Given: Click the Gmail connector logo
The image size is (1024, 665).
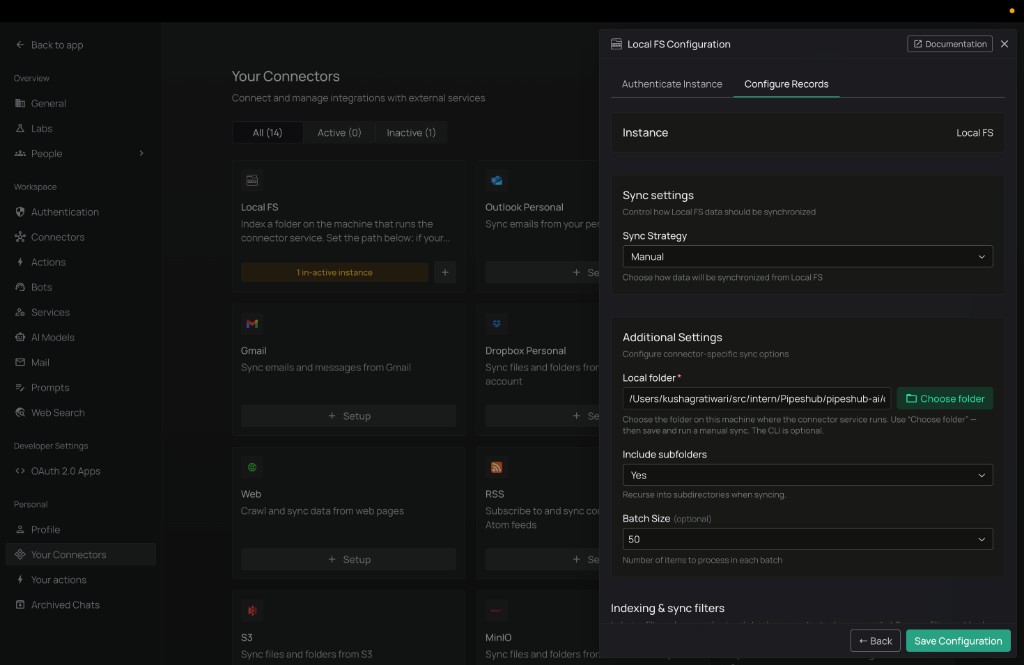Looking at the screenshot, I should 251,324.
